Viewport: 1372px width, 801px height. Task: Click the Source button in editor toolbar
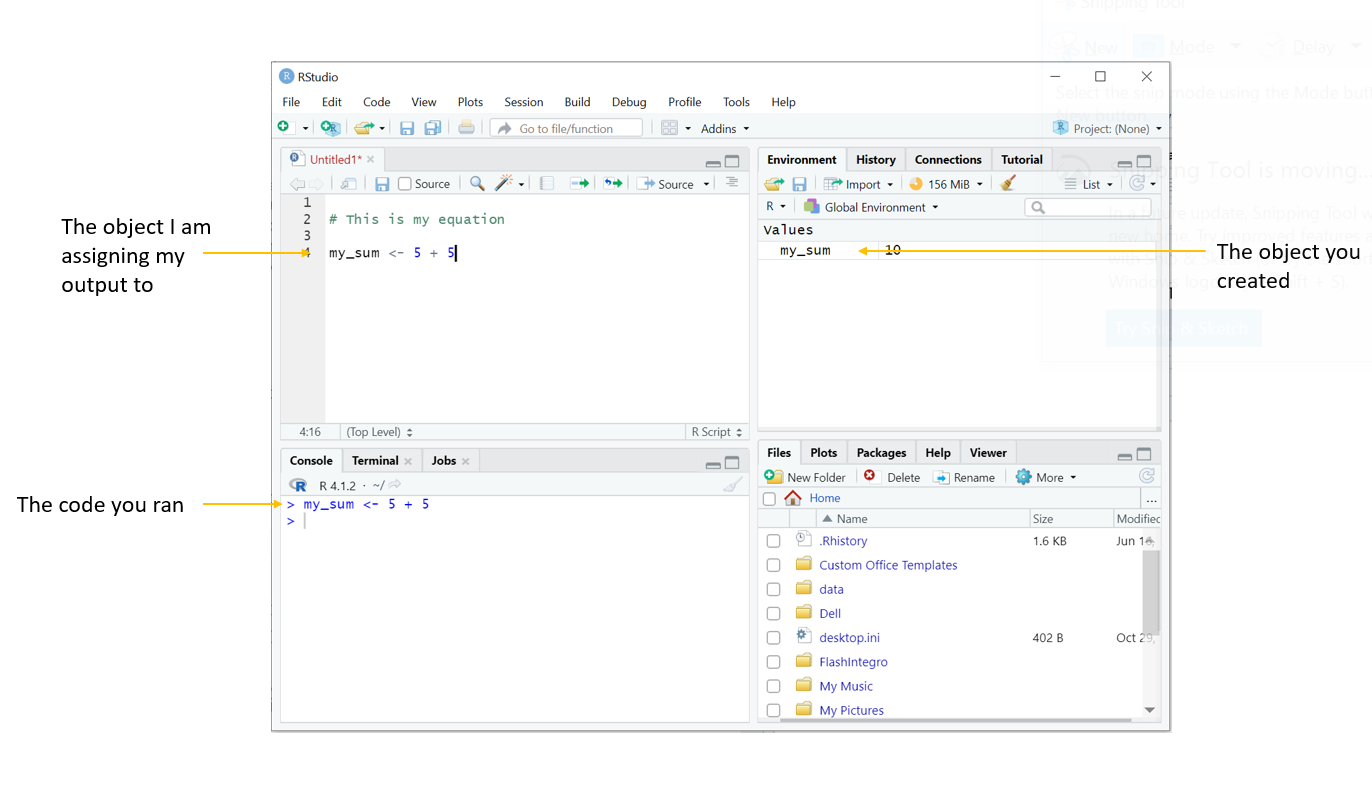[x=666, y=184]
